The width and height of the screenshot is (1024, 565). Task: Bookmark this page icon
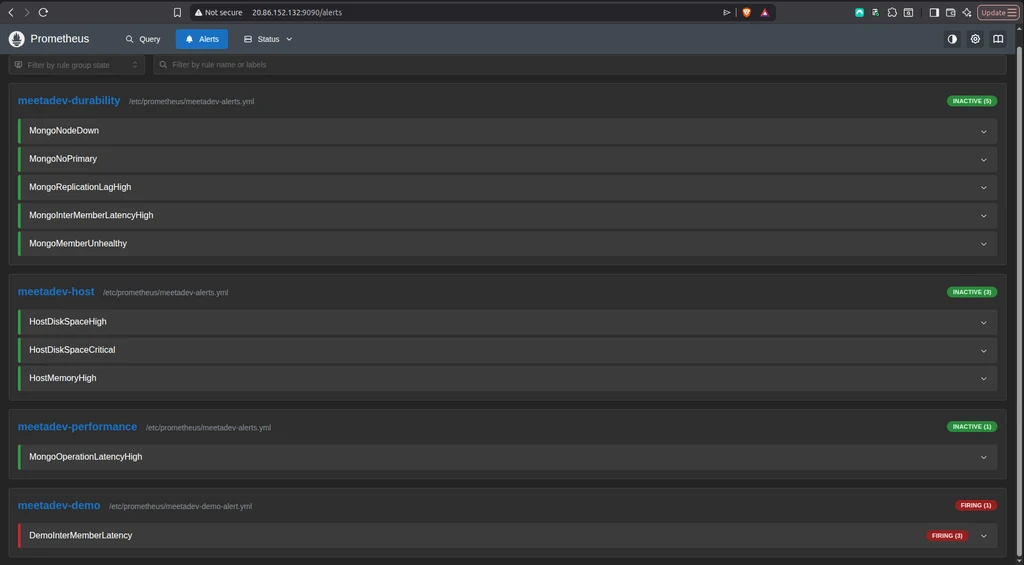click(x=177, y=12)
